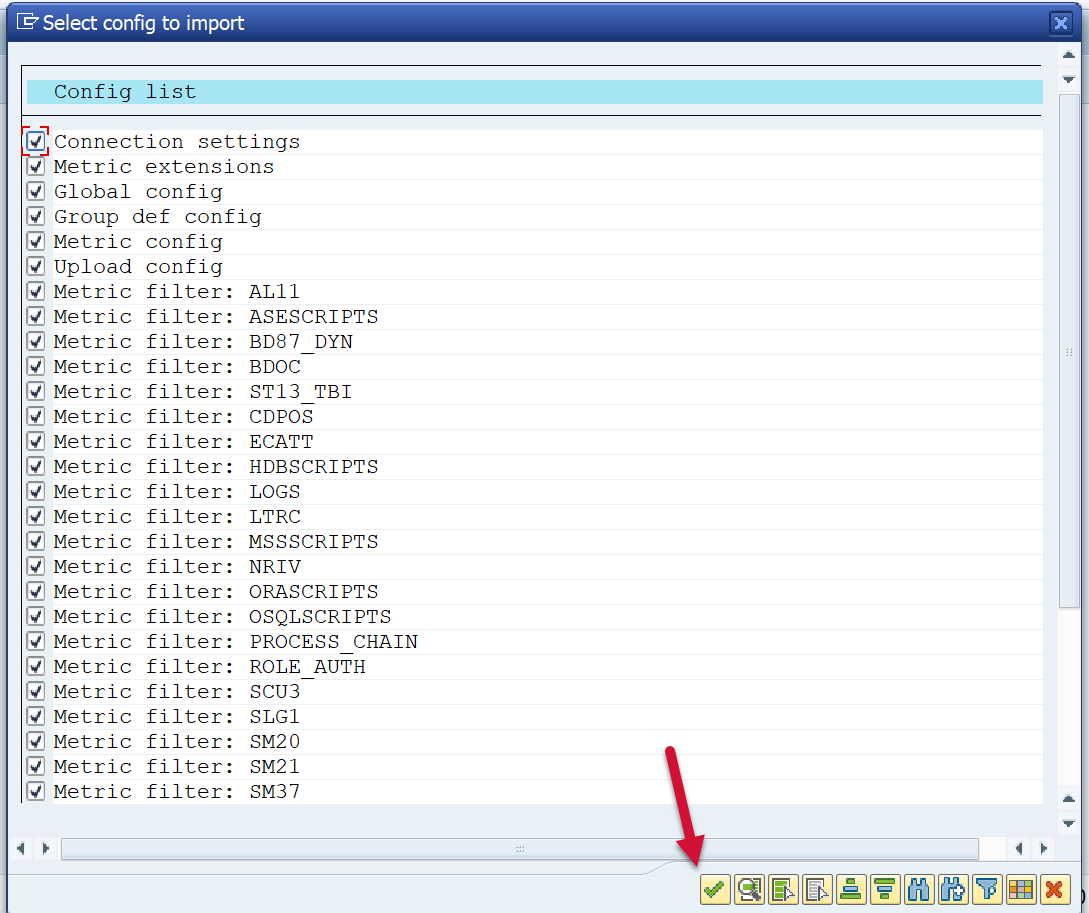The image size is (1089, 913).
Task: Click the dialog menu icon in title bar
Action: point(27,22)
